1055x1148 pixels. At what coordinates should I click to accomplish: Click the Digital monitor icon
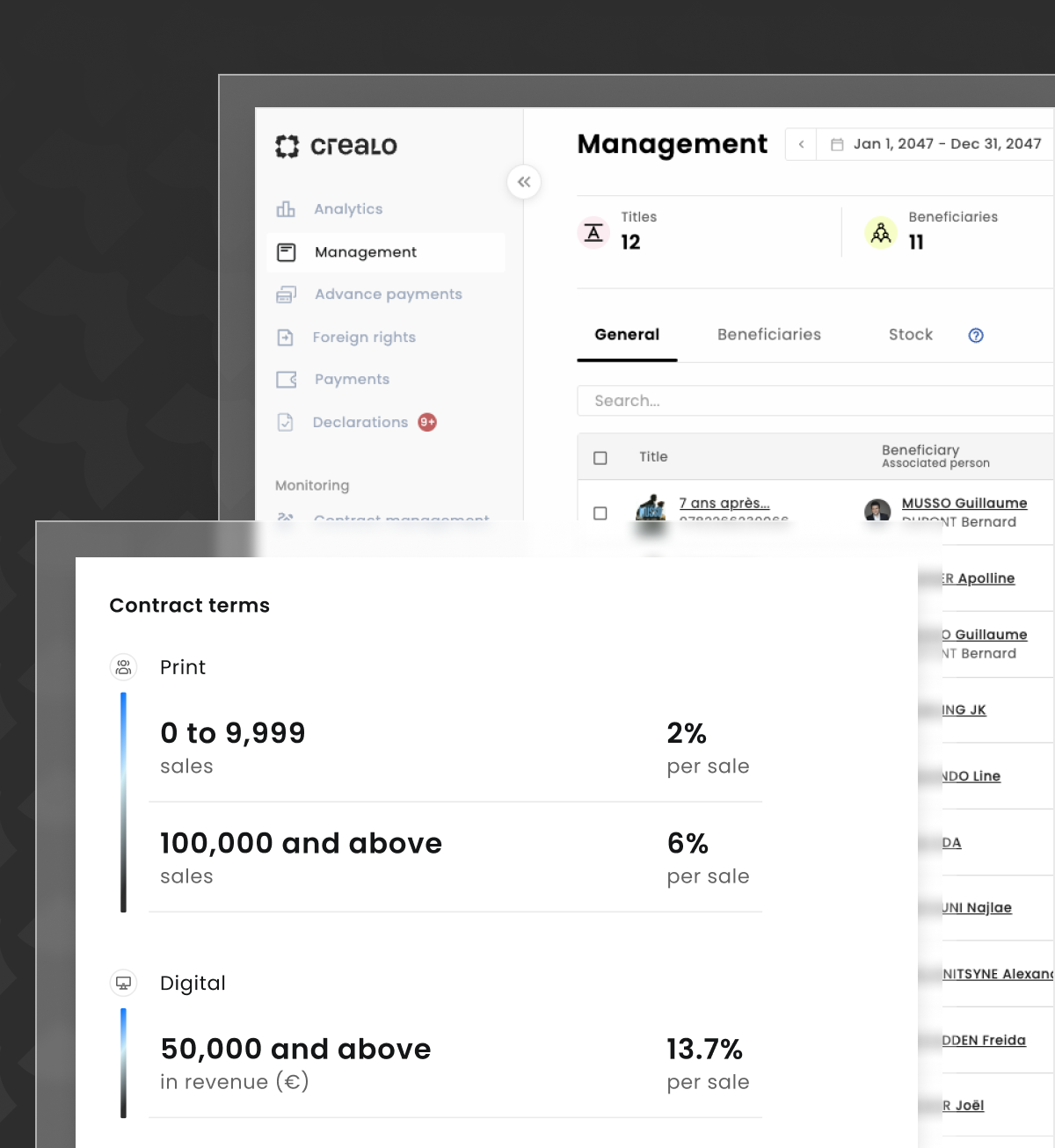[x=123, y=983]
